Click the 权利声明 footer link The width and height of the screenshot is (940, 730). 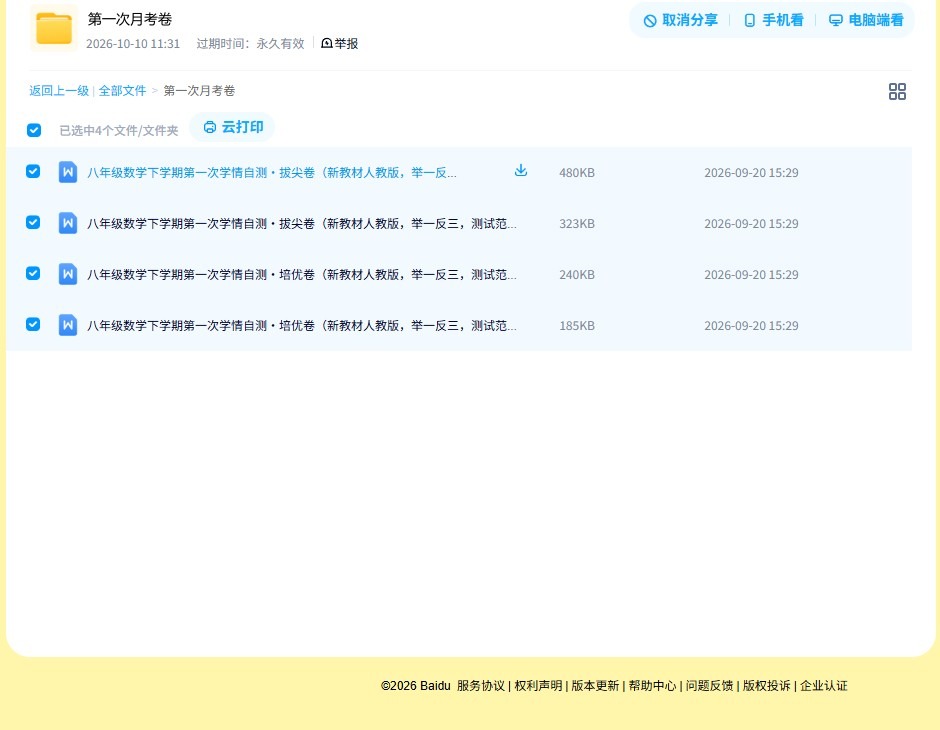coord(538,686)
